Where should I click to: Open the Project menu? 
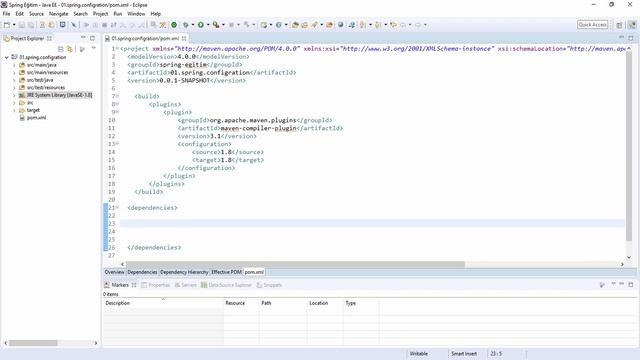click(x=100, y=14)
